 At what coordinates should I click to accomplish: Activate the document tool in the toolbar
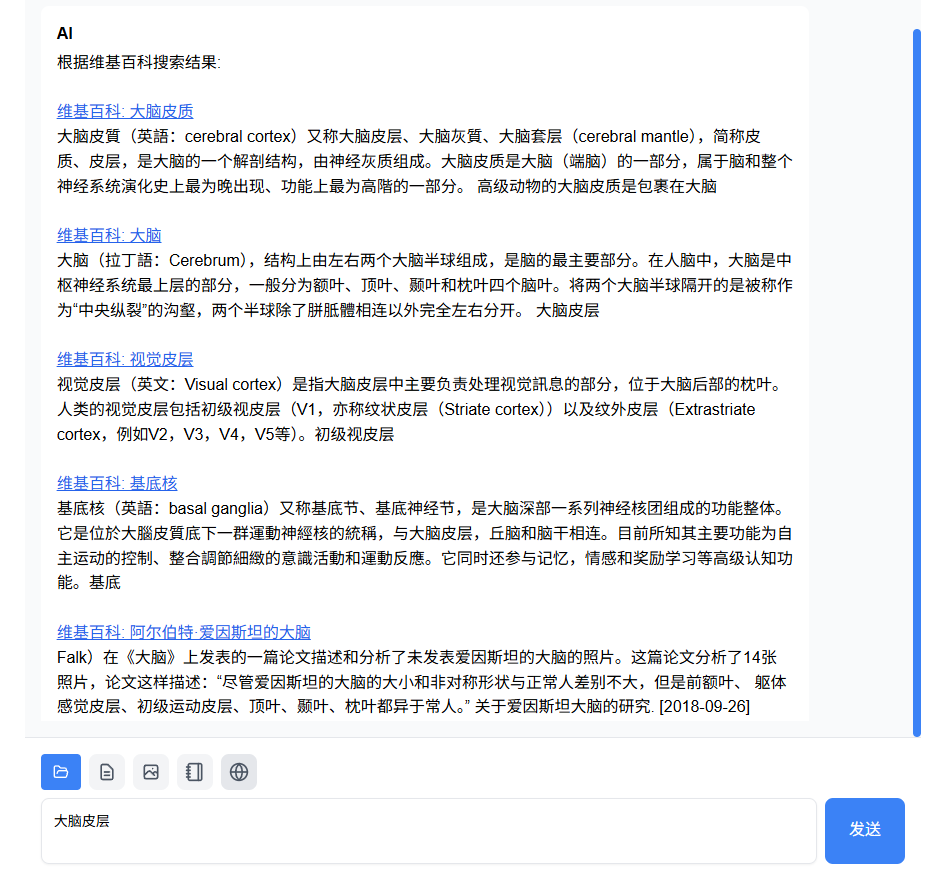point(107,771)
